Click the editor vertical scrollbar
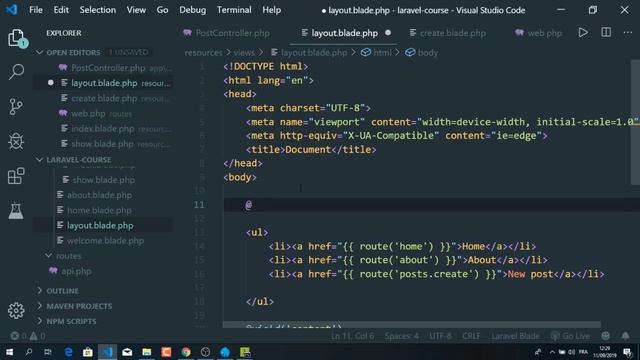This screenshot has height=360, width=640. click(635, 122)
